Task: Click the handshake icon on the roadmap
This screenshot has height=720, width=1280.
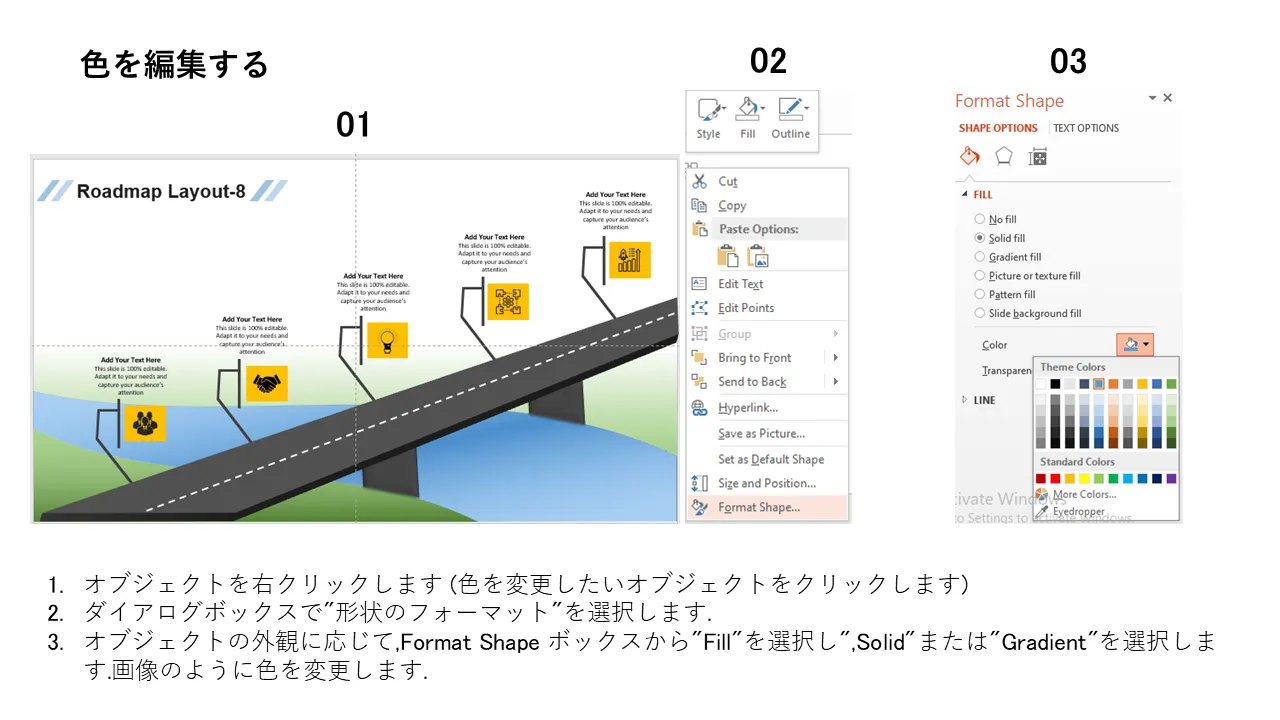Action: [266, 384]
